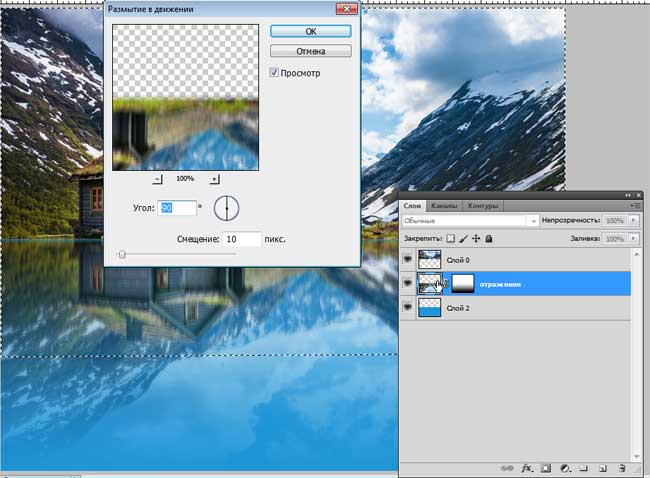650x478 pixels.
Task: Click the Непрозрачность opacity value field
Action: (614, 221)
